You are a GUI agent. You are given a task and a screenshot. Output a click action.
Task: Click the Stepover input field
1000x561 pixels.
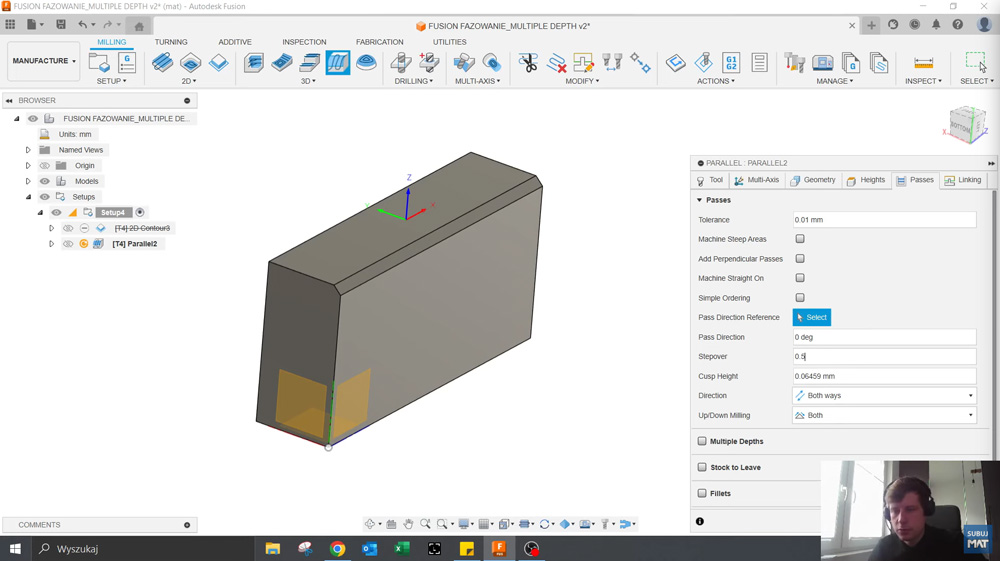(x=884, y=356)
